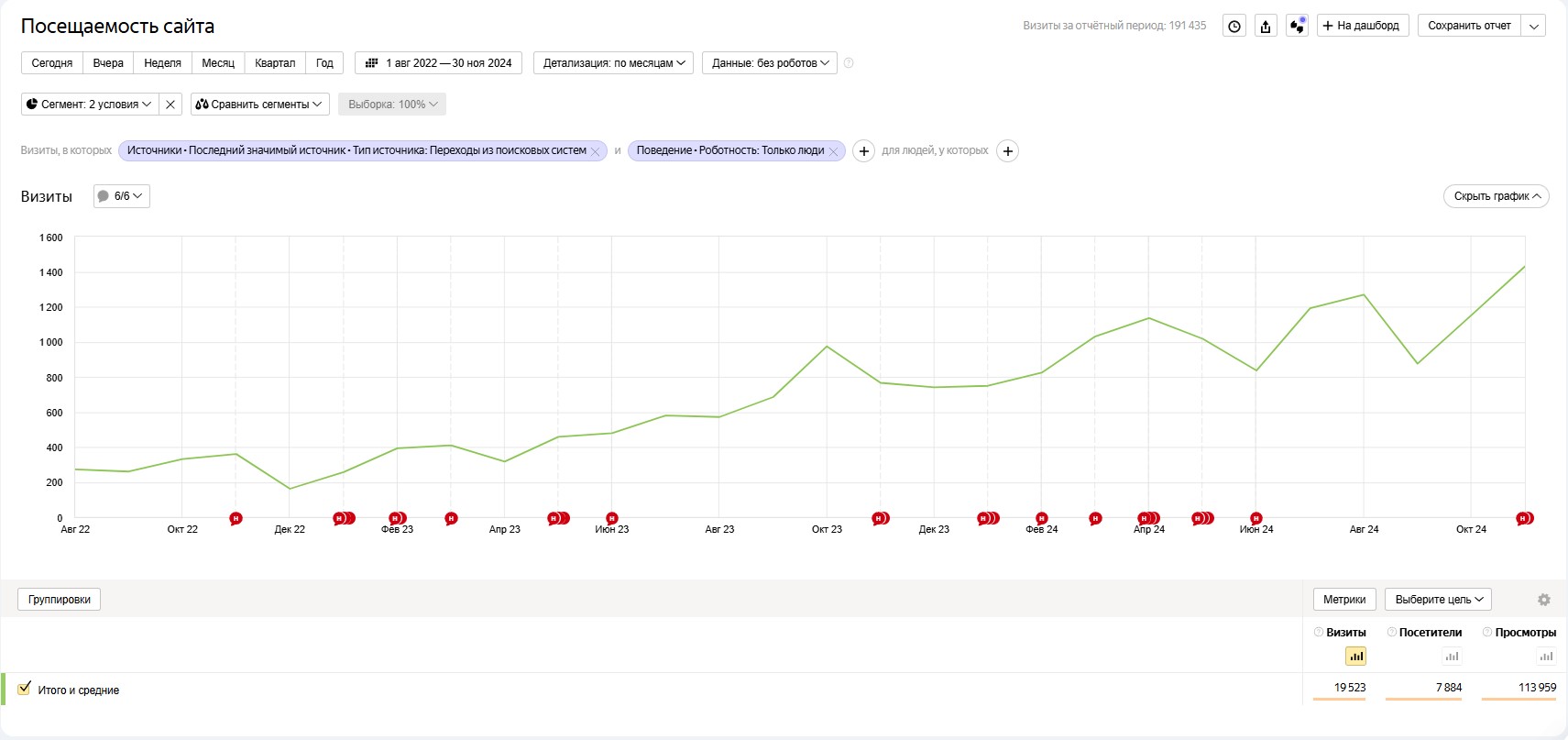Open the Выберите цель dropdown
The image size is (1568, 740).
tap(1438, 600)
